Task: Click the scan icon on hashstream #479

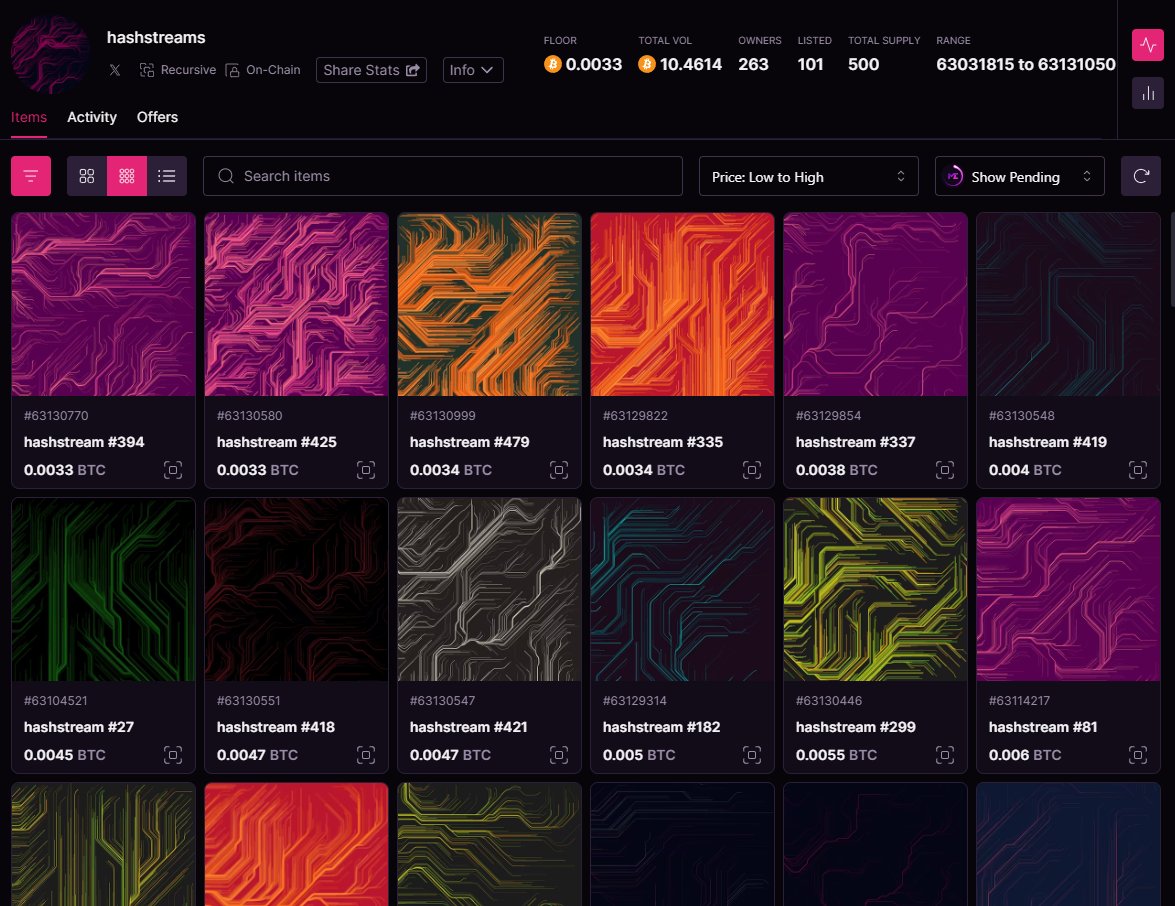Action: 559,470
